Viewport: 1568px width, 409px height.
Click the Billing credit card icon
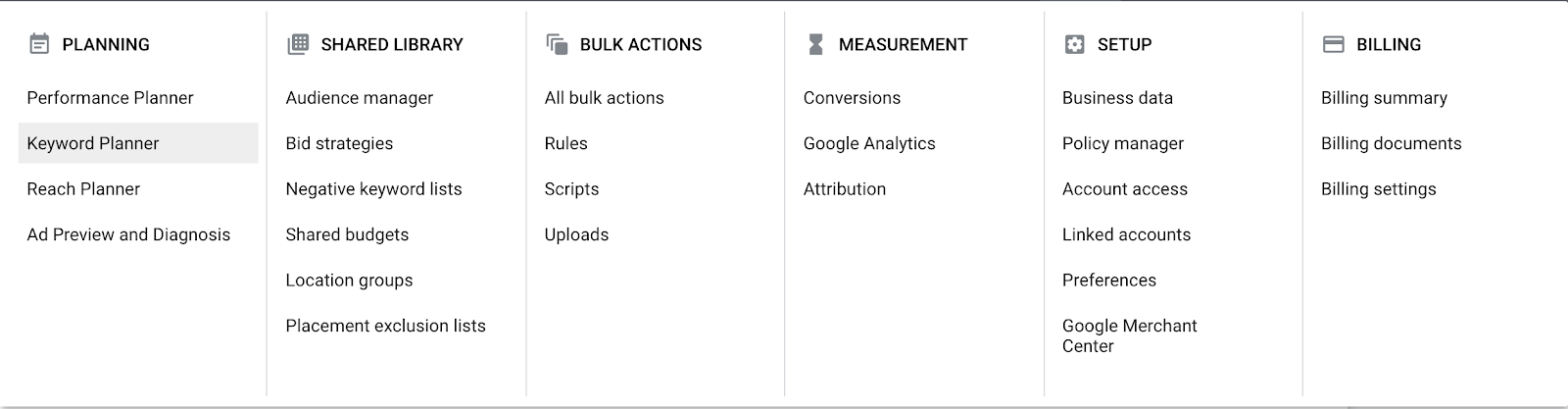point(1333,44)
